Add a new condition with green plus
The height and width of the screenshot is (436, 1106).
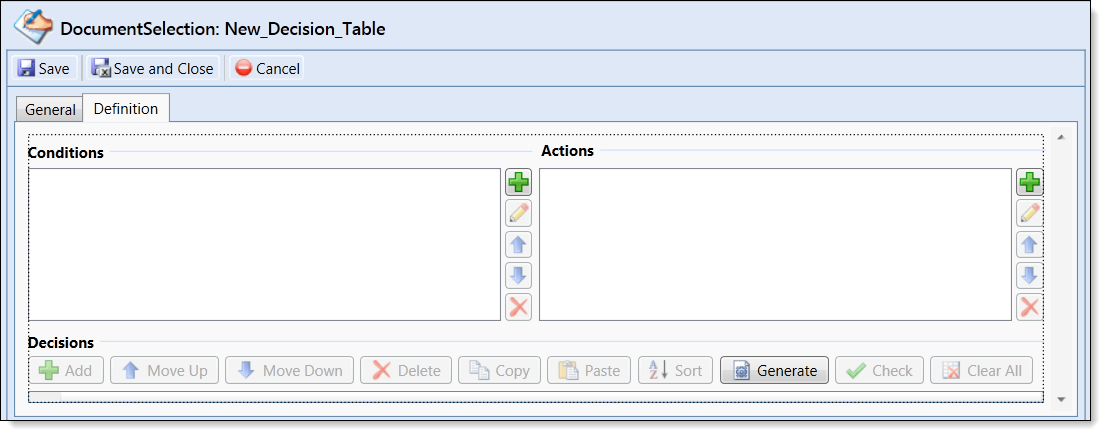(x=518, y=183)
